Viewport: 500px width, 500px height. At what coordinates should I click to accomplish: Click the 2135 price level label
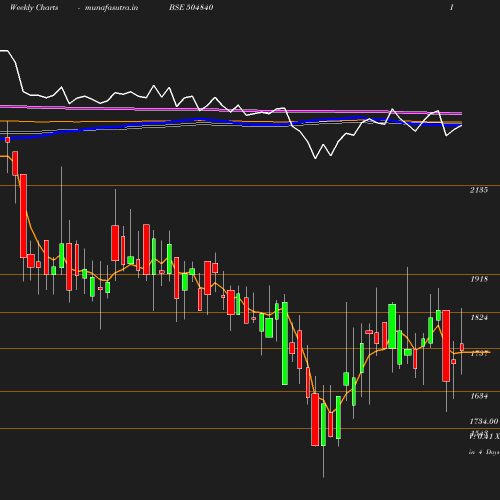click(x=479, y=190)
